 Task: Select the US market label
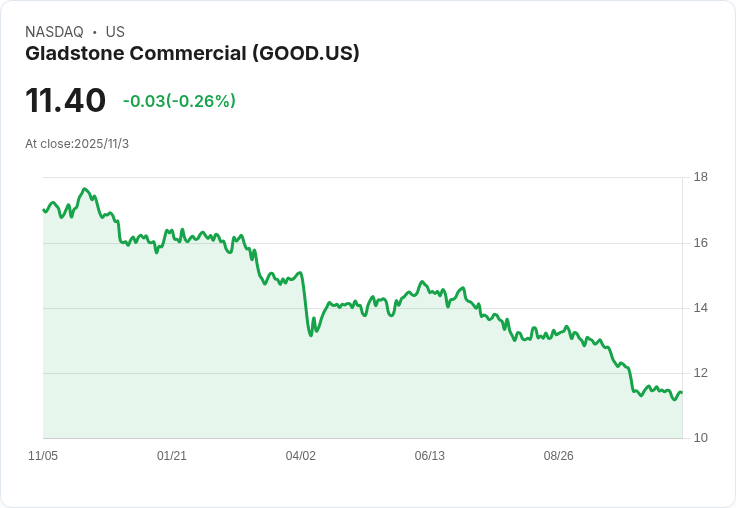point(114,32)
